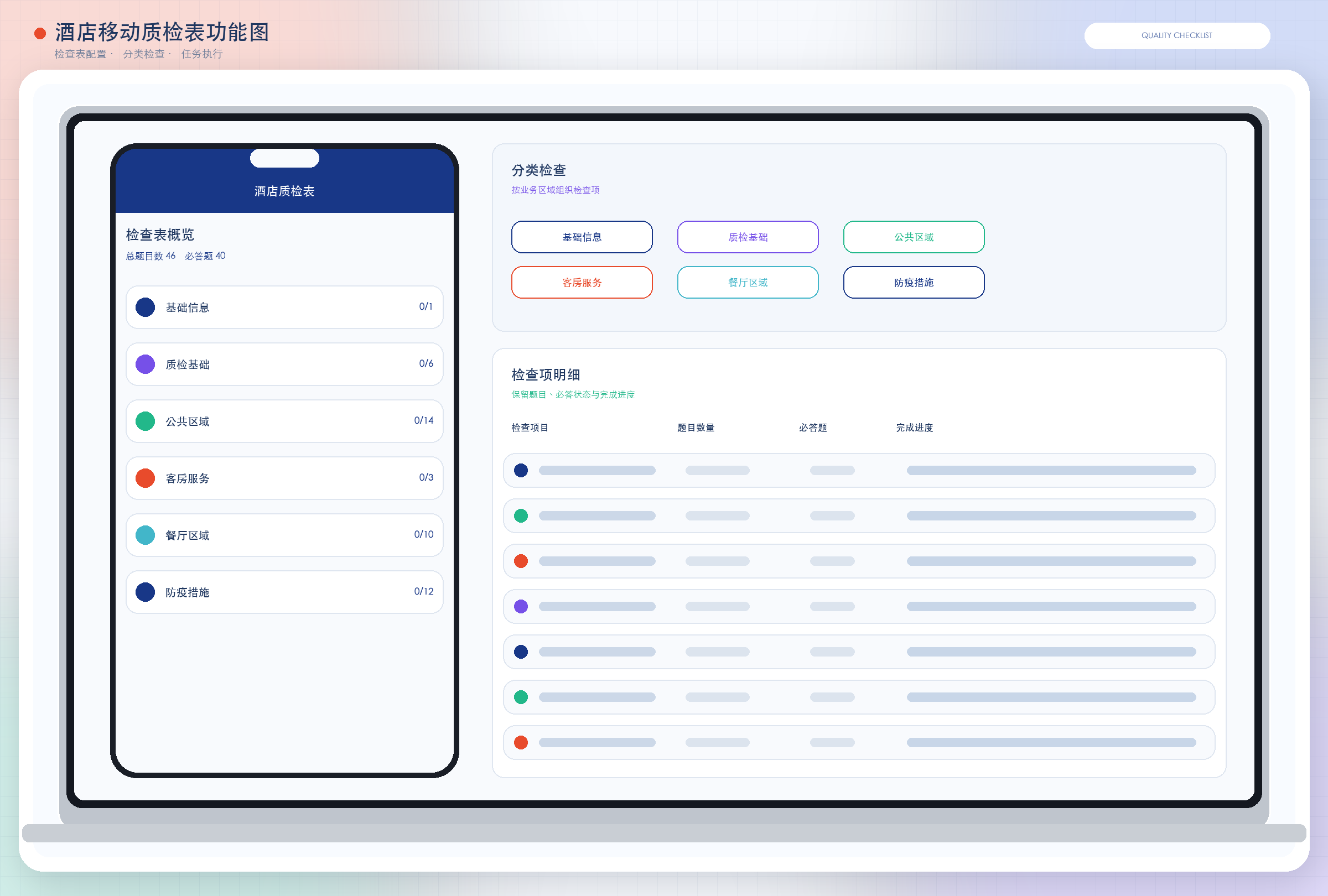The image size is (1328, 896).
Task: Click the 0/12 progress count
Action: 423,592
